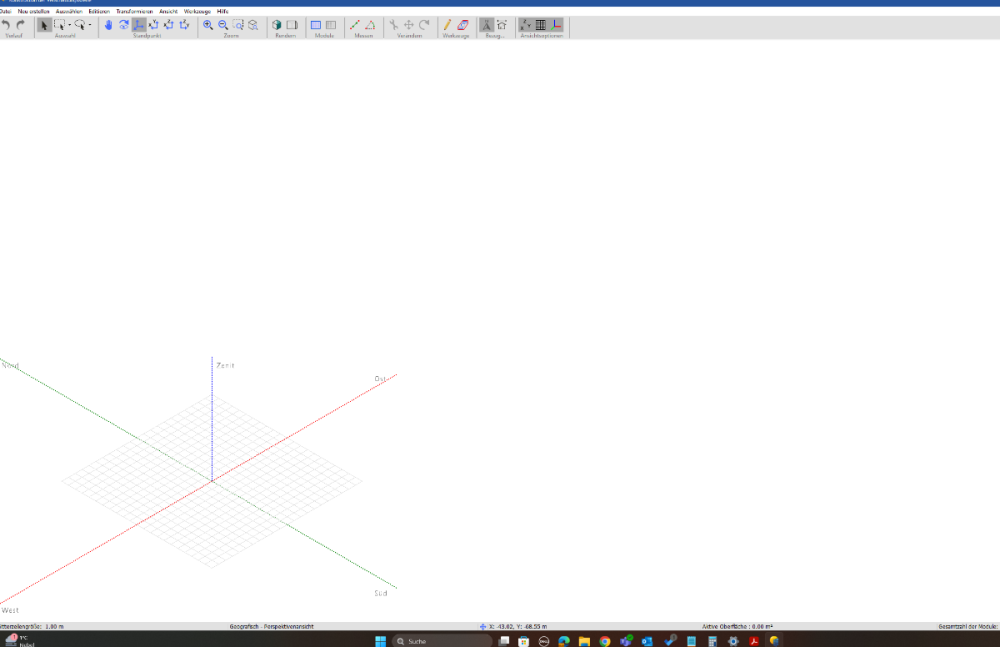Click the Undo arrow in Verlauf
This screenshot has width=1000, height=647.
click(x=6, y=24)
